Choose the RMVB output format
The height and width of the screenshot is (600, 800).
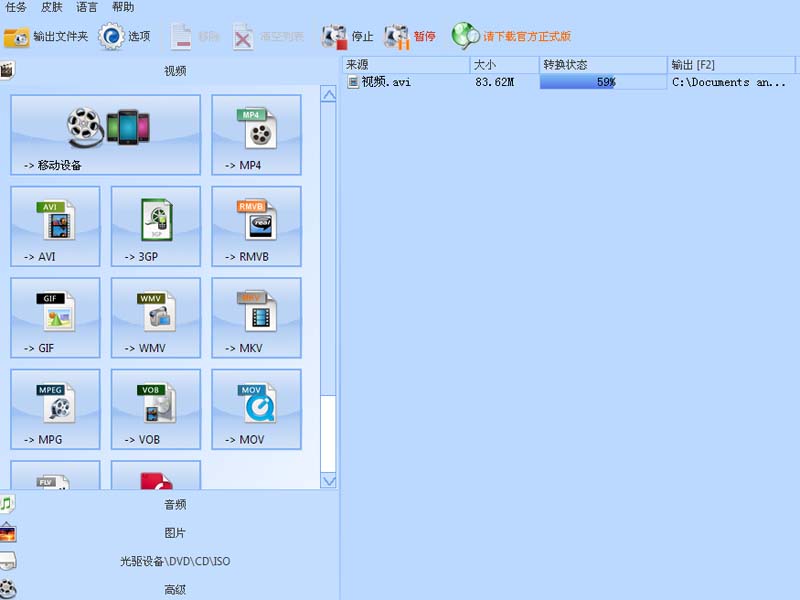255,227
